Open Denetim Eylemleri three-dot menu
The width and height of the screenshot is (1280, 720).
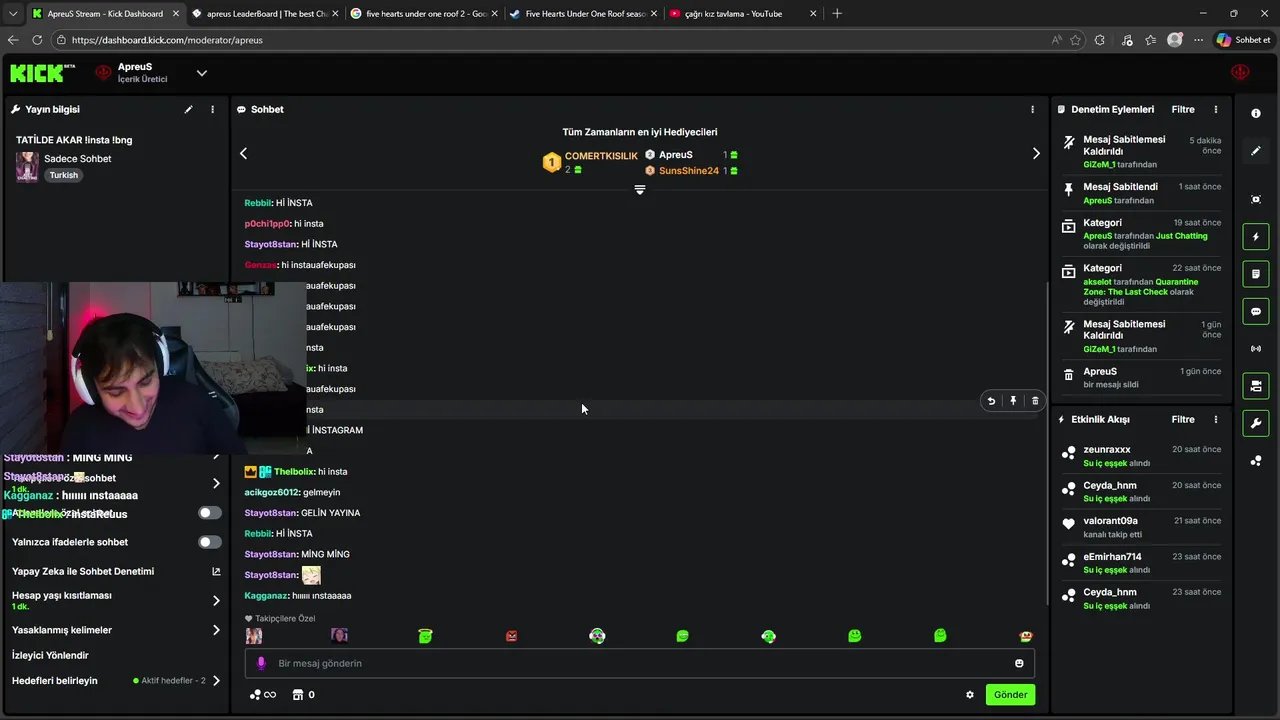[1216, 109]
